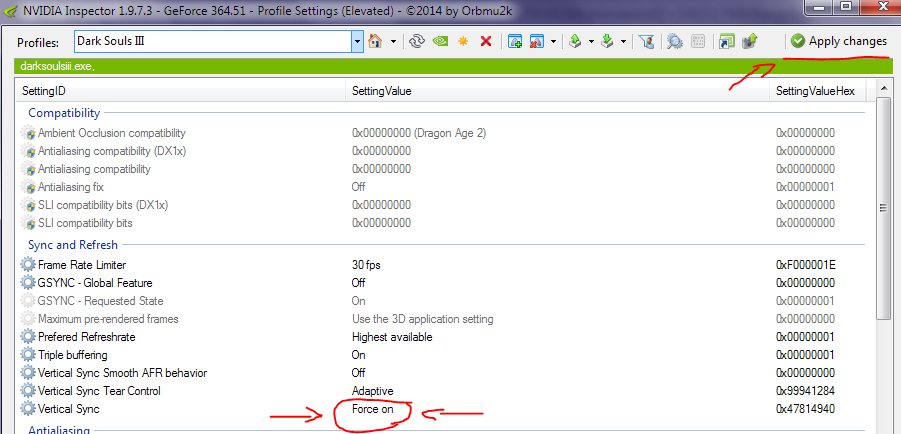Select the Compatibility section header

[64, 113]
